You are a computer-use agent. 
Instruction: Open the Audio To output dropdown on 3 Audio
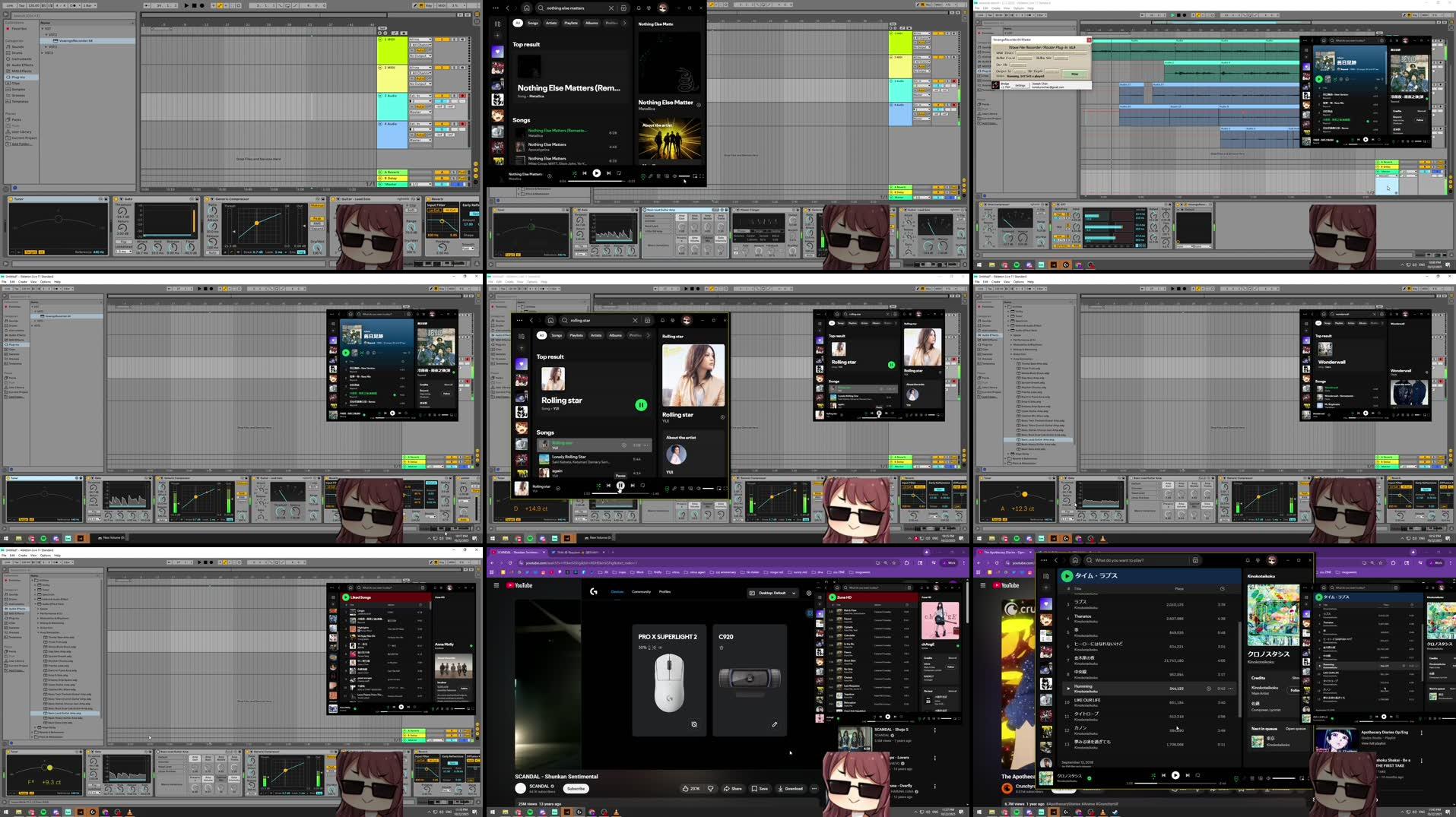coord(420,112)
